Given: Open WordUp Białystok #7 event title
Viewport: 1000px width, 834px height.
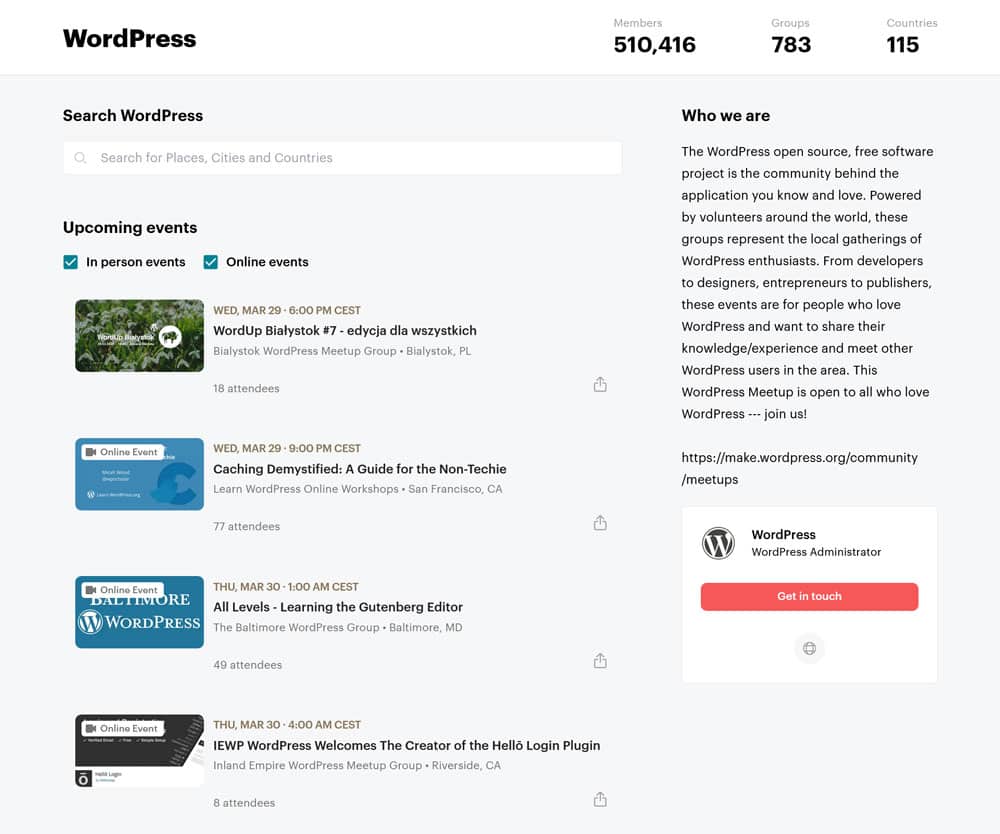Looking at the screenshot, I should tap(344, 331).
